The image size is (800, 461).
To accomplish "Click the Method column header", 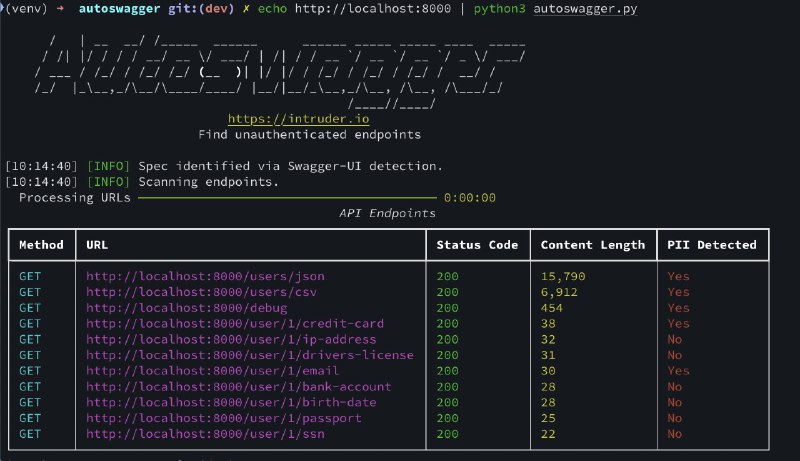I will click(x=41, y=245).
